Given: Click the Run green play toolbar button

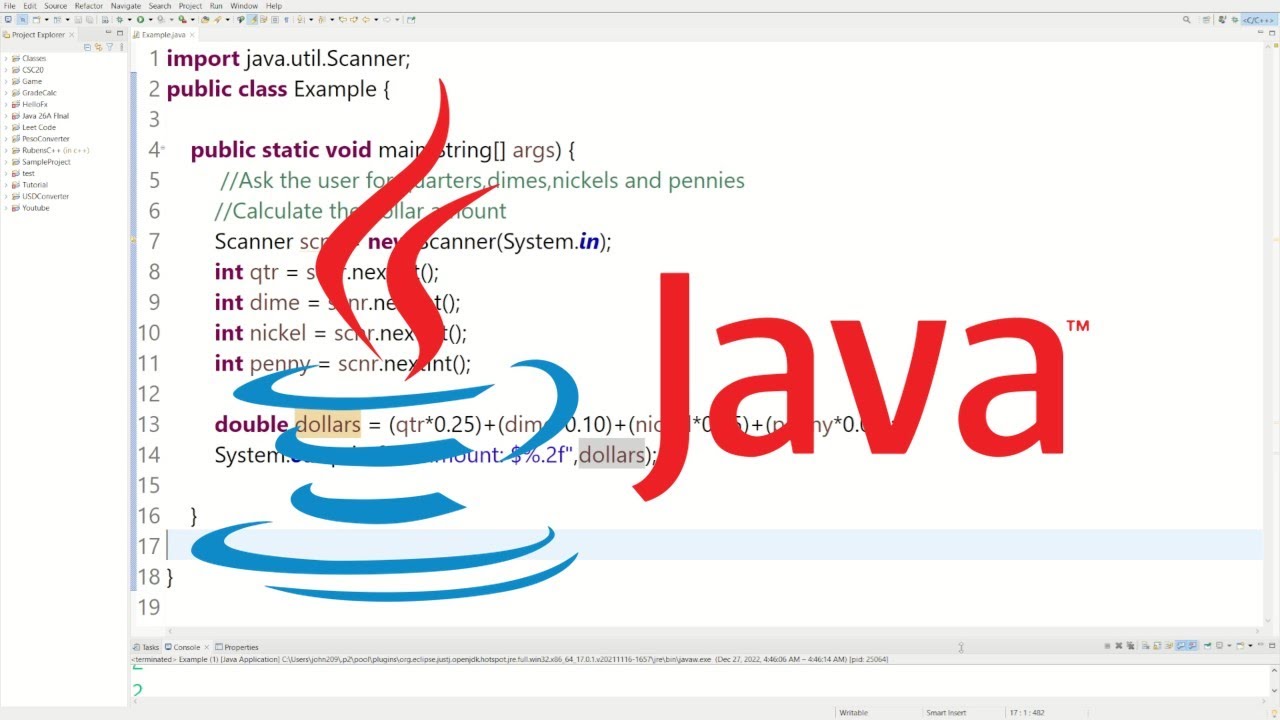Looking at the screenshot, I should pyautogui.click(x=140, y=19).
